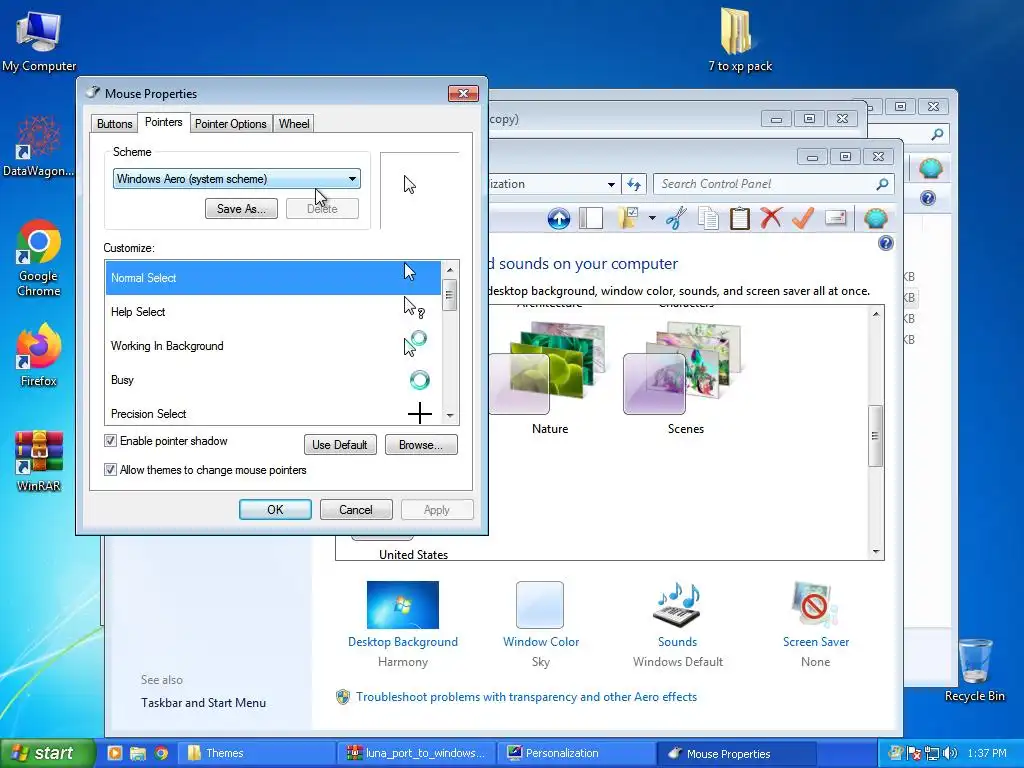
Task: Select the Precision Select pointer row
Action: point(273,413)
